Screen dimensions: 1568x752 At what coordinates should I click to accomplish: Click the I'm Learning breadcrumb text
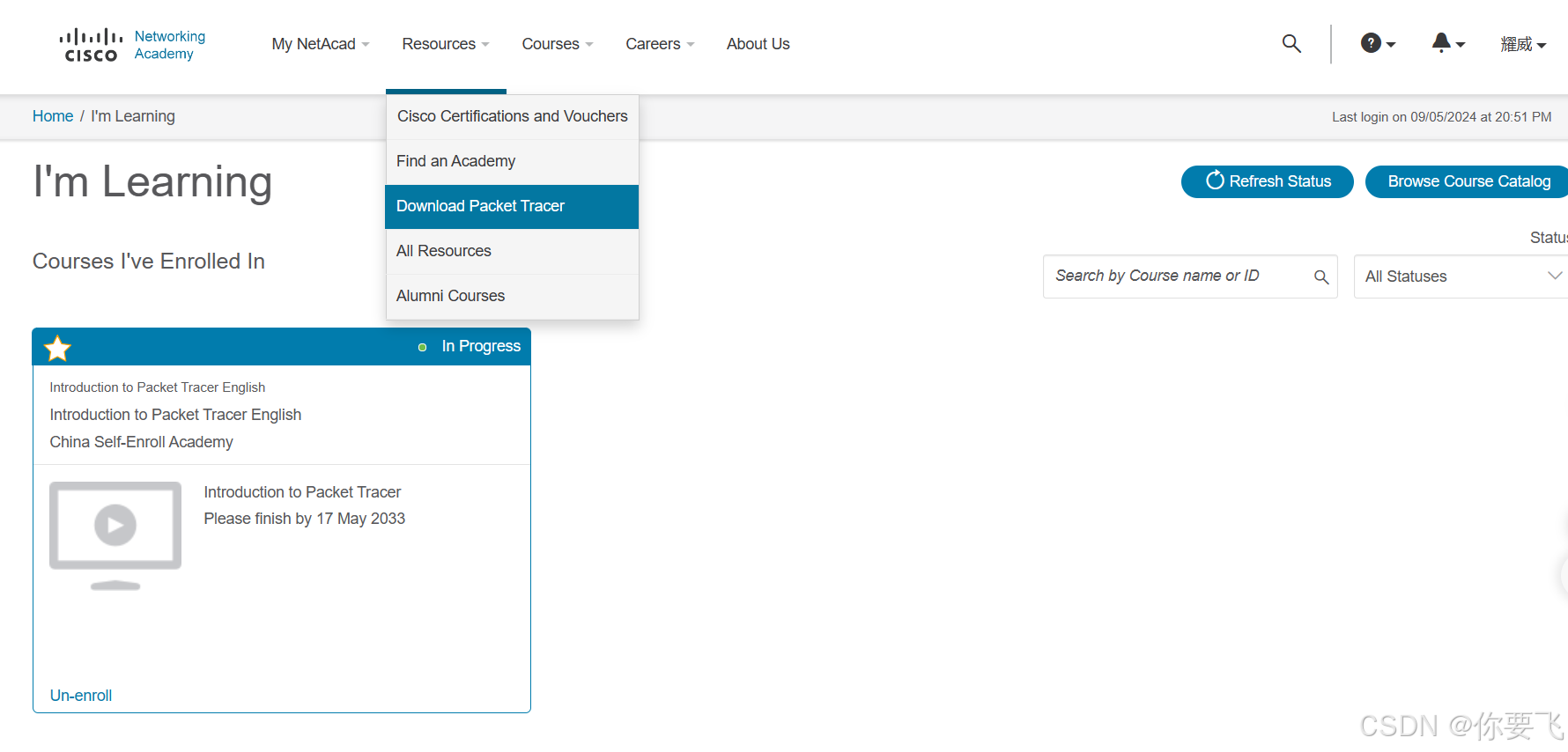tap(133, 116)
